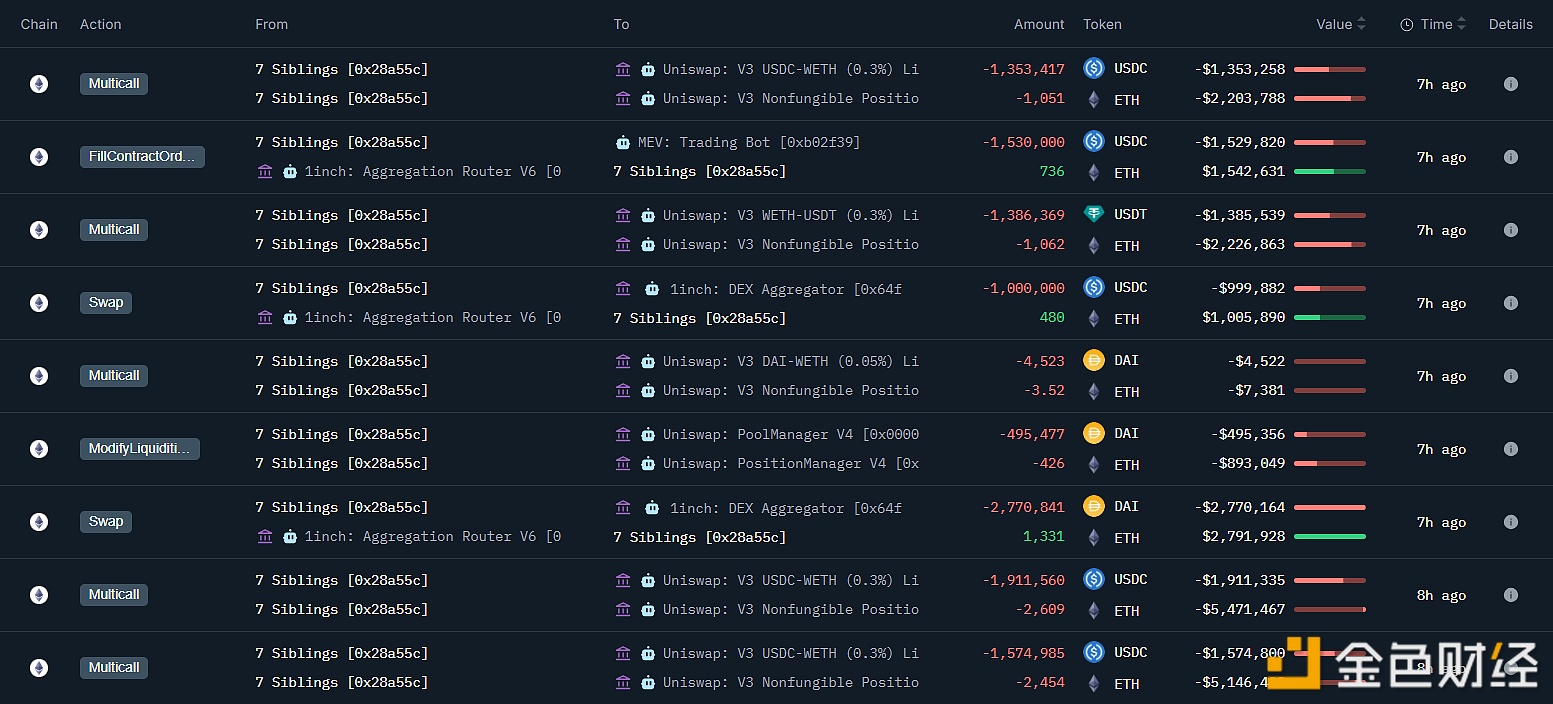
Task: Click the clock icon in the Time header
Action: 1406,25
